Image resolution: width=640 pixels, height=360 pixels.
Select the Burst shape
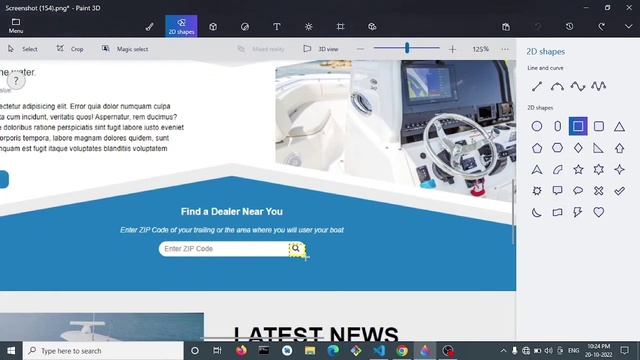click(x=537, y=191)
